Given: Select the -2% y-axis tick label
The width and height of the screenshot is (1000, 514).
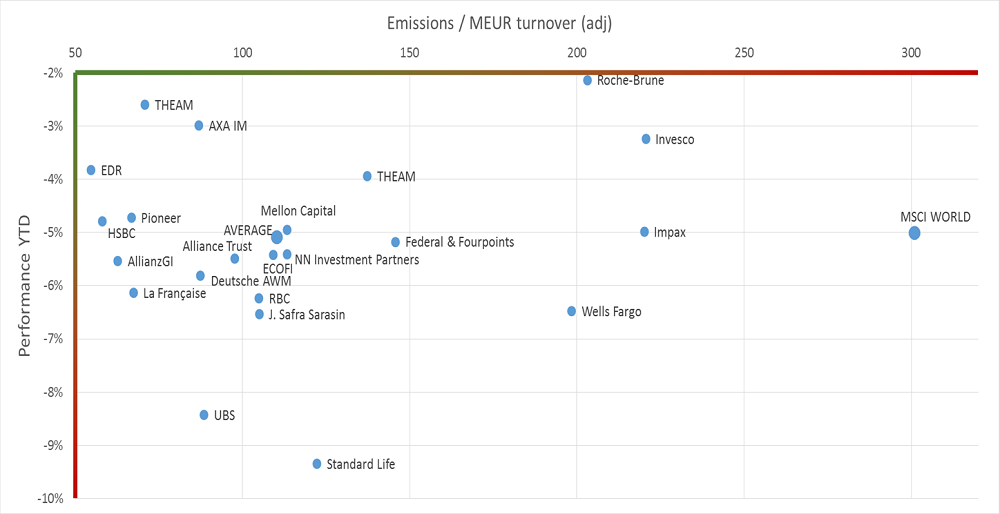Looking at the screenshot, I should pyautogui.click(x=54, y=73).
